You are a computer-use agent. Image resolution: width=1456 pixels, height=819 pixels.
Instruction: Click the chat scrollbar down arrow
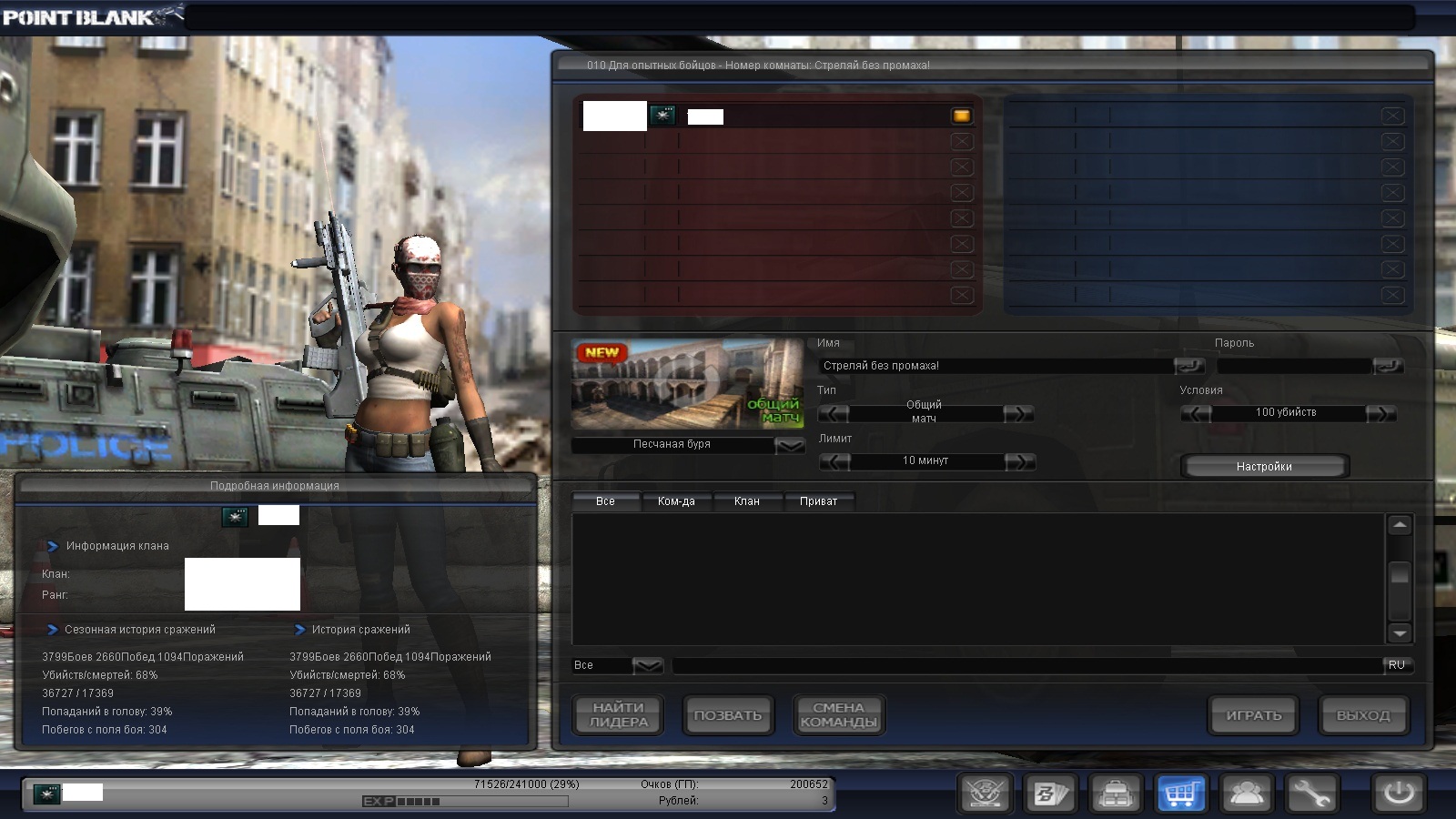tap(1400, 633)
